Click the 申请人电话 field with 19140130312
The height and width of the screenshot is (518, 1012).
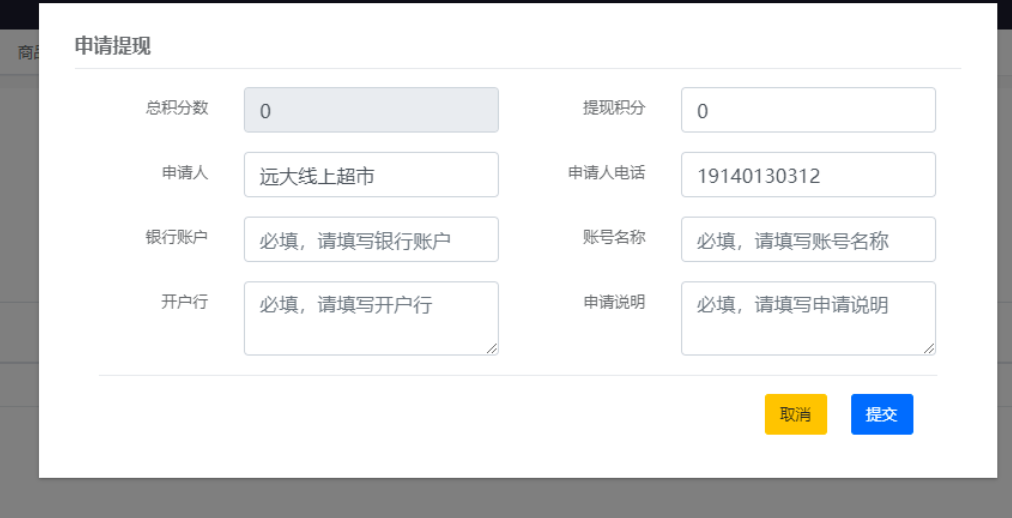click(808, 175)
